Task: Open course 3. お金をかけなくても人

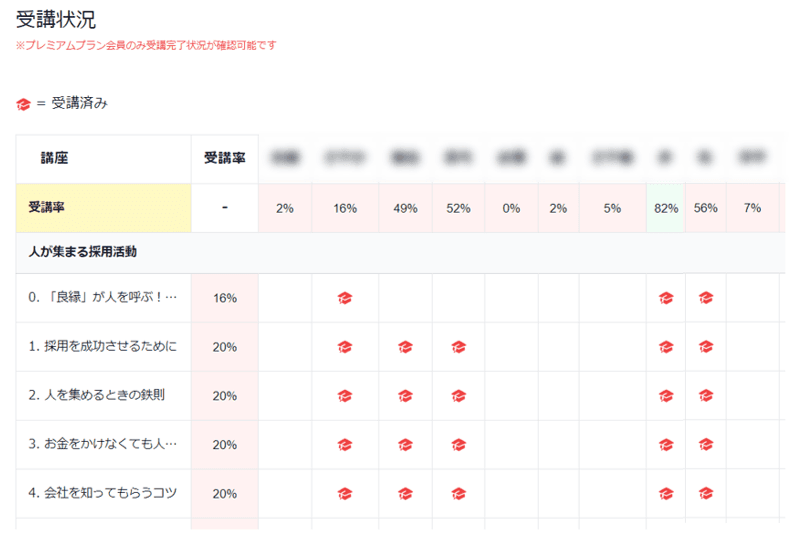Action: pos(103,445)
